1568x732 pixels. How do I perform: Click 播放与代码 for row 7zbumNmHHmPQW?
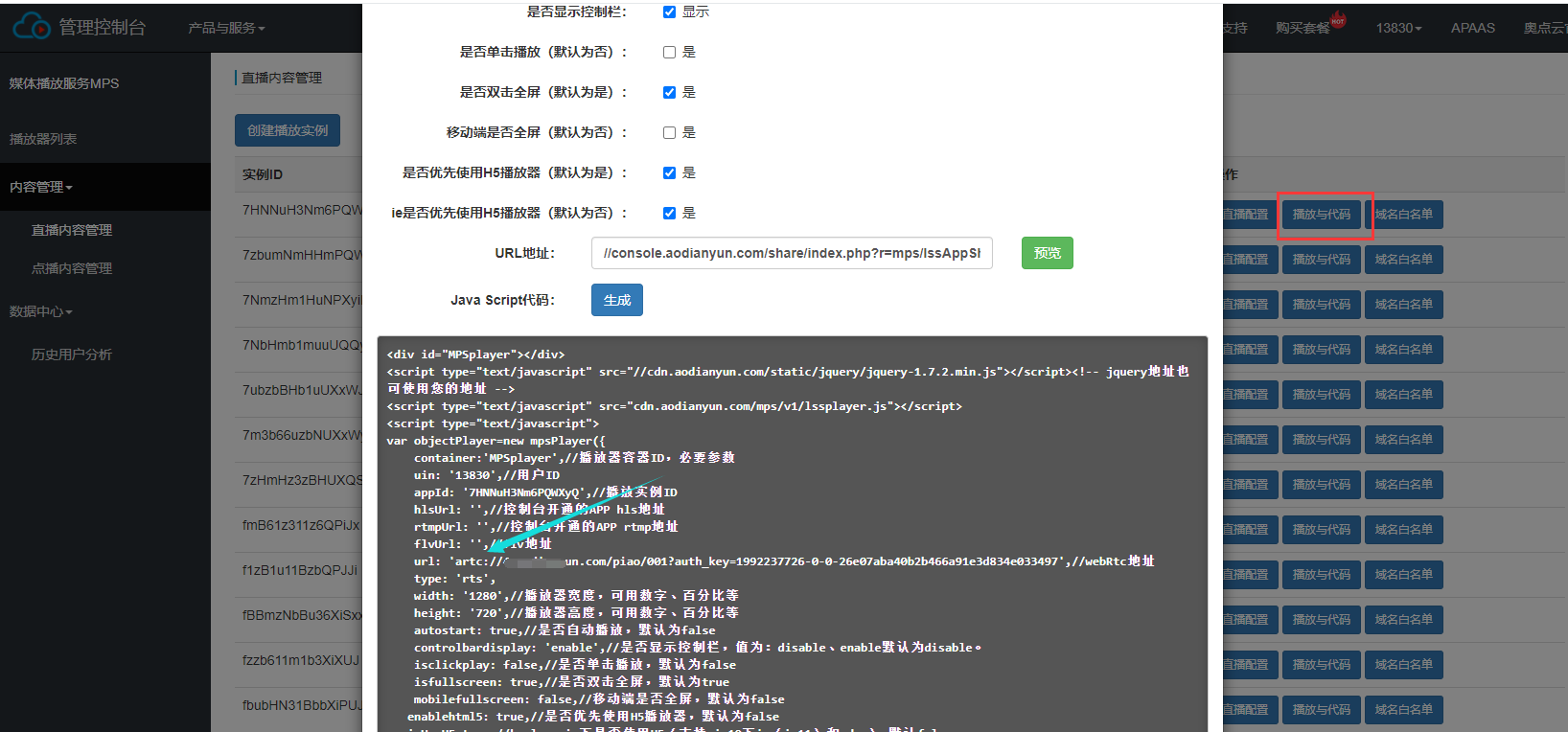tap(1322, 260)
